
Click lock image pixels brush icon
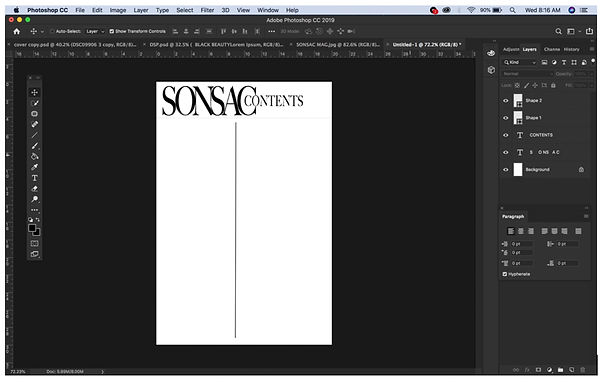click(527, 85)
